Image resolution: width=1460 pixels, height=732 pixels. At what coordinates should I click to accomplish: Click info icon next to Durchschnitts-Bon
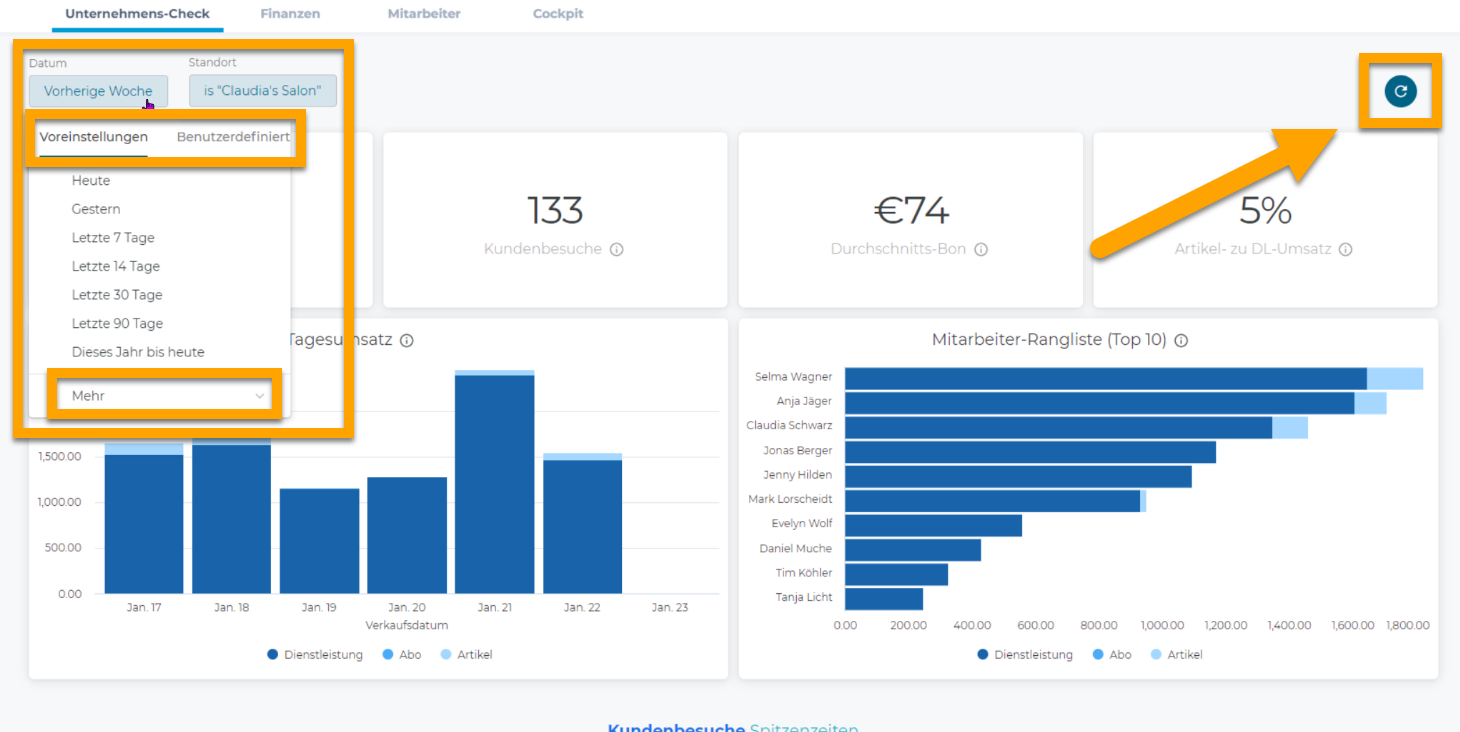click(x=981, y=249)
